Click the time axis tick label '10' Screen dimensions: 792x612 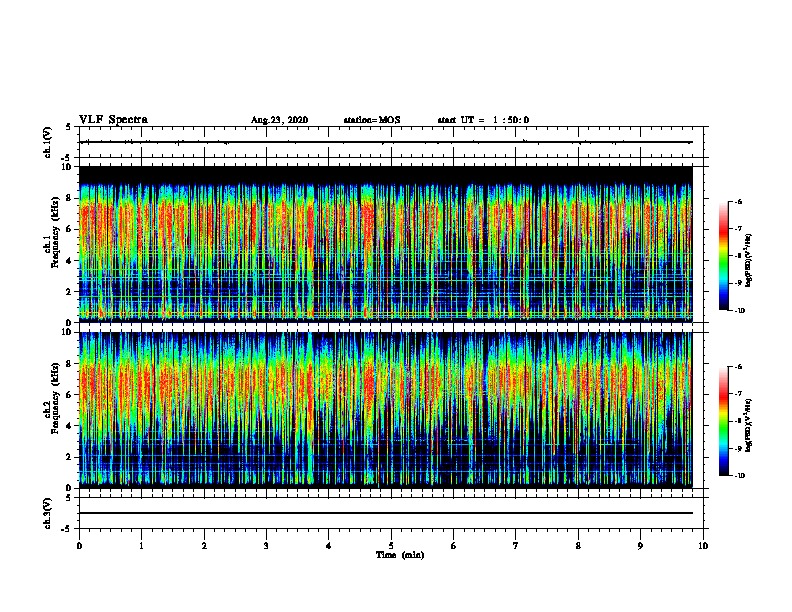(703, 546)
